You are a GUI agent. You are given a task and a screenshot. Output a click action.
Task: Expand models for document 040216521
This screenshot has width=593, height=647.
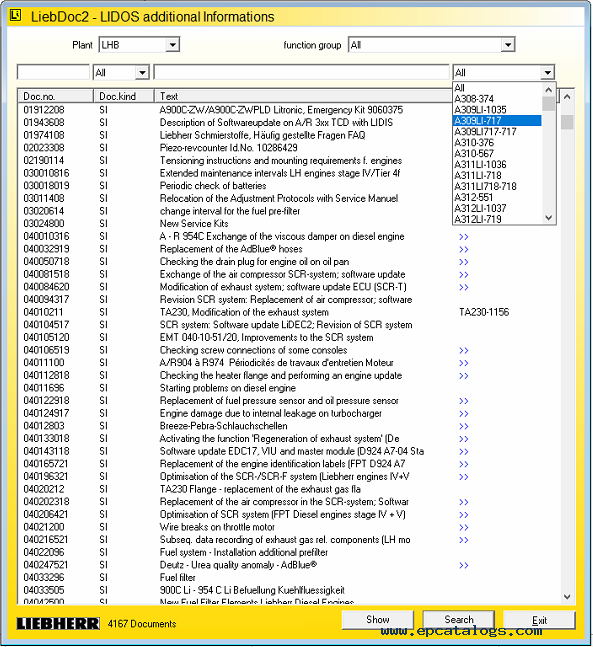point(464,540)
